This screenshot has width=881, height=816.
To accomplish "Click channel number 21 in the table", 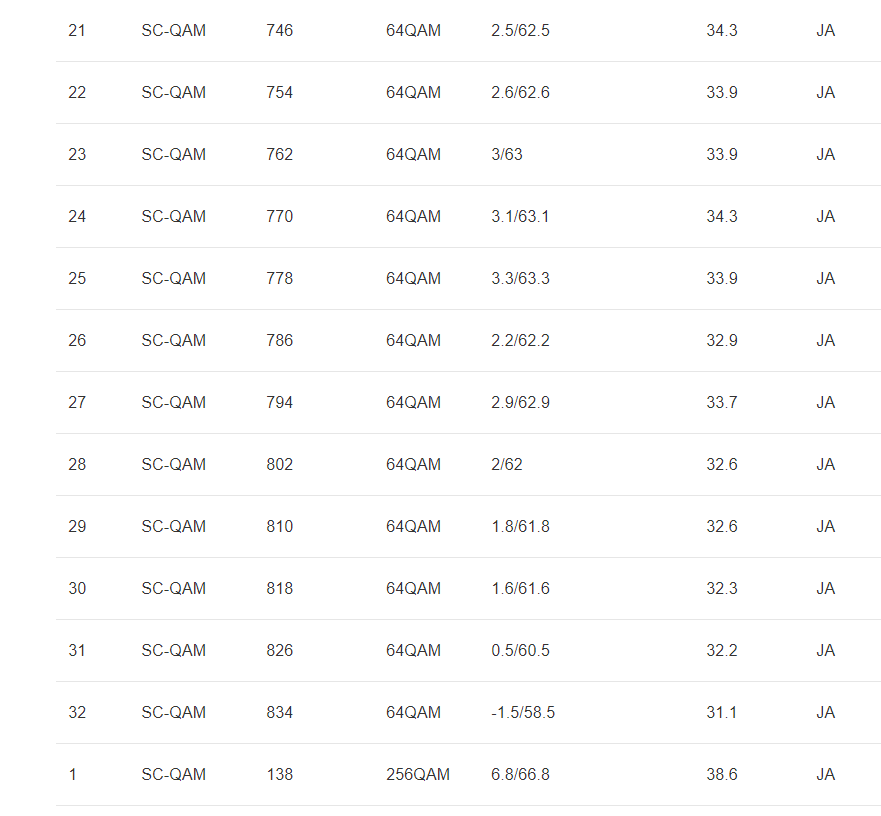I will pos(77,31).
